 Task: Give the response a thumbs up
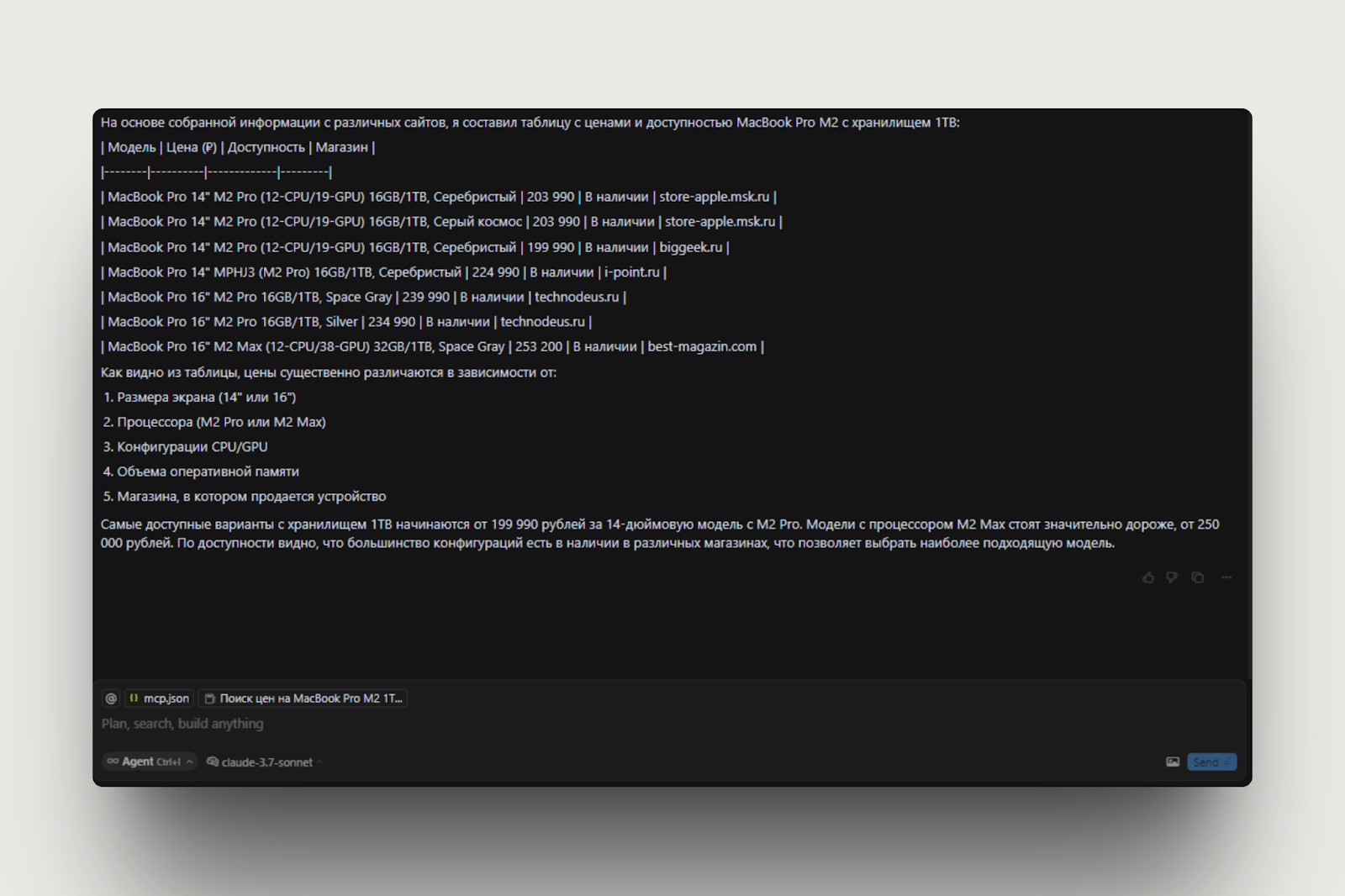(1148, 577)
